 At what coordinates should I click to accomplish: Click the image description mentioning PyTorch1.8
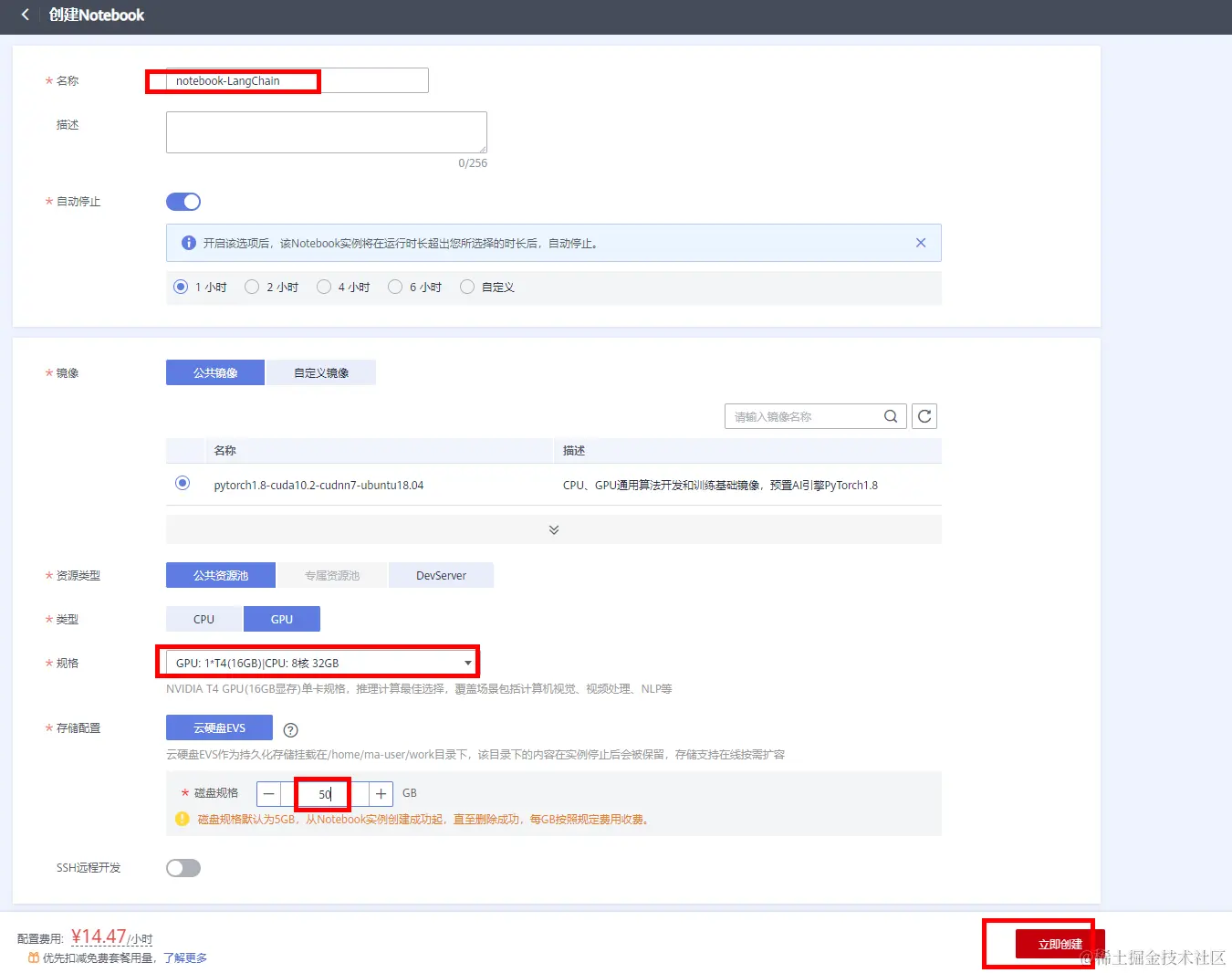click(x=720, y=485)
